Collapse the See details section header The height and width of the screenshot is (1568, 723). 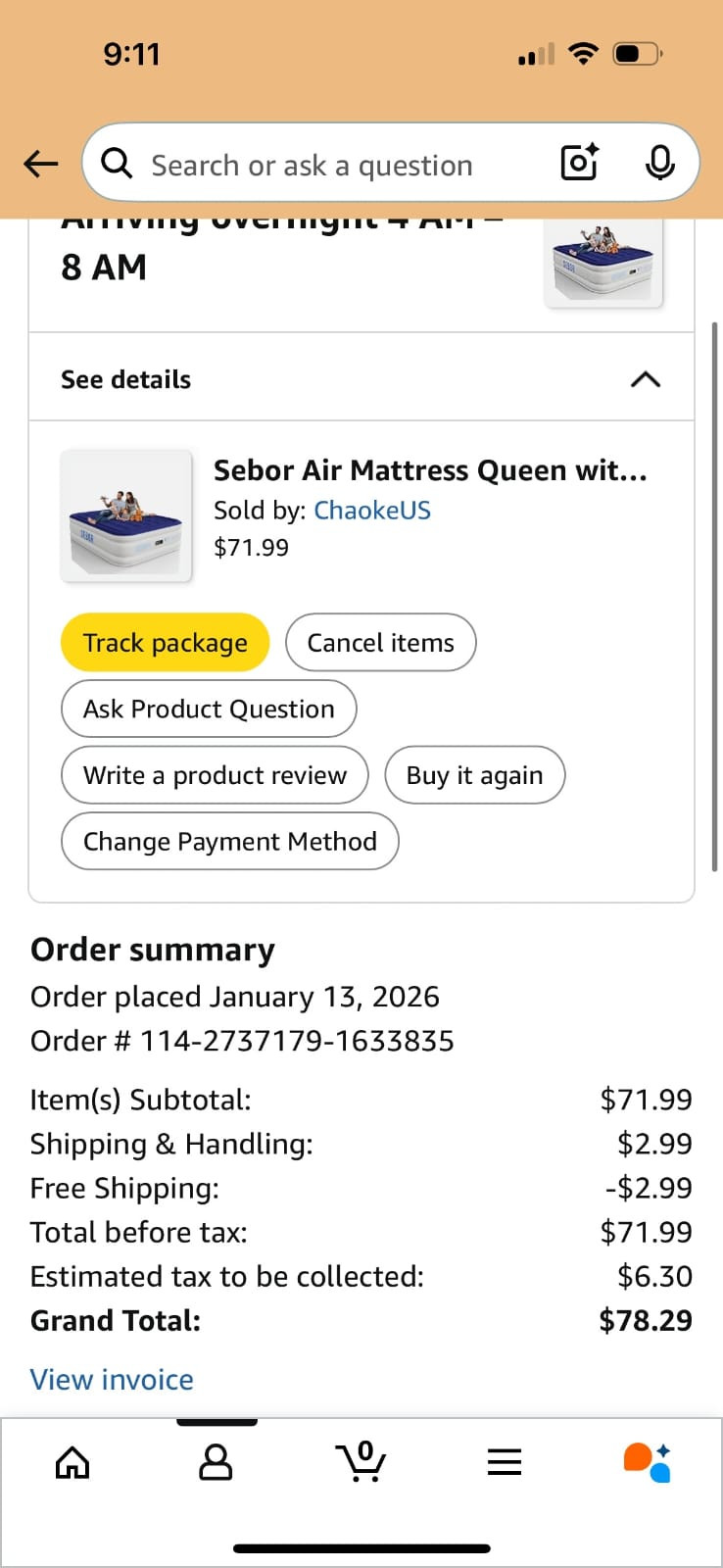tap(126, 379)
